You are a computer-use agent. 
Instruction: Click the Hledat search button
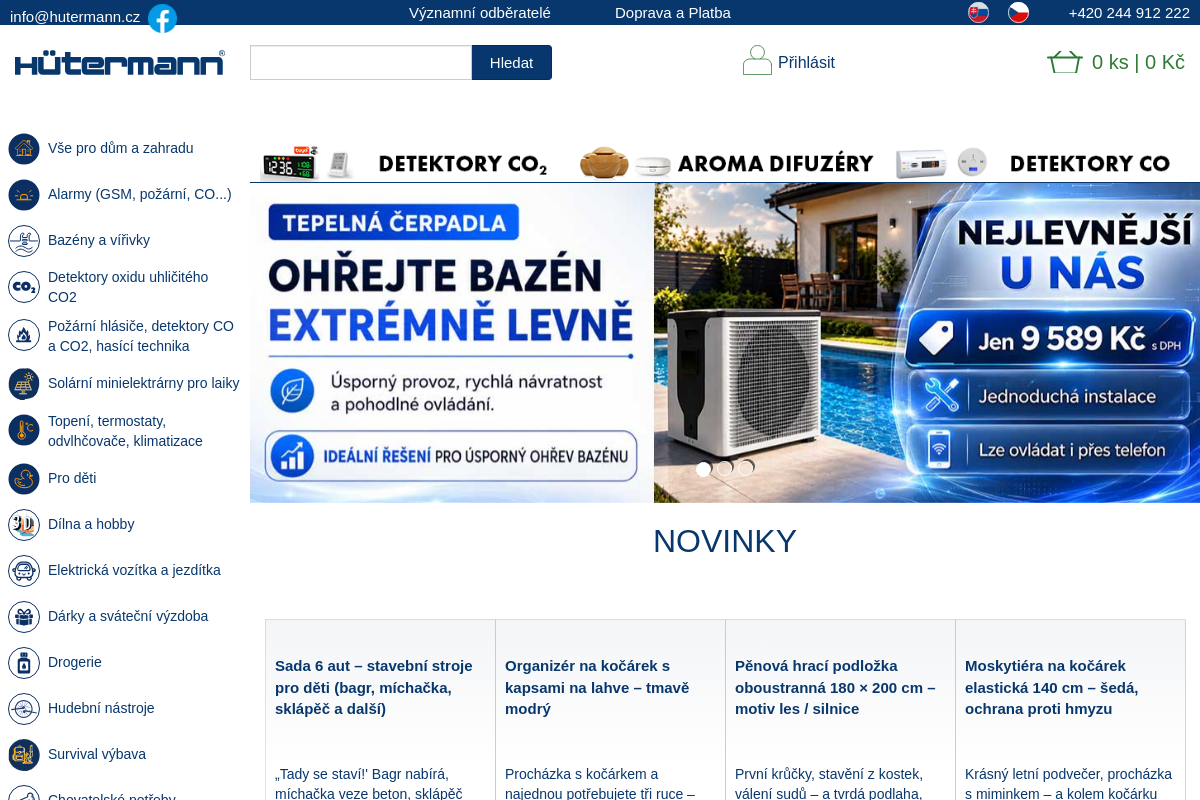pyautogui.click(x=512, y=62)
